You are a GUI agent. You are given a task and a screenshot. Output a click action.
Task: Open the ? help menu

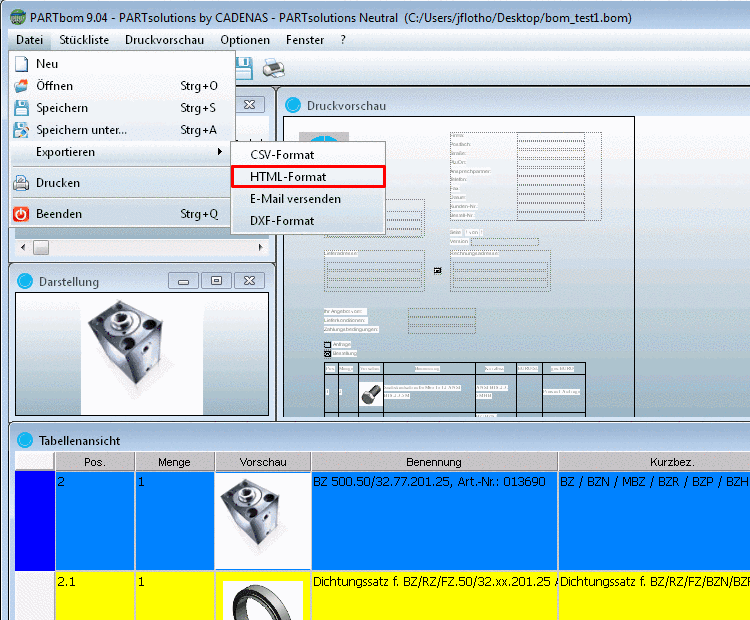(x=343, y=40)
